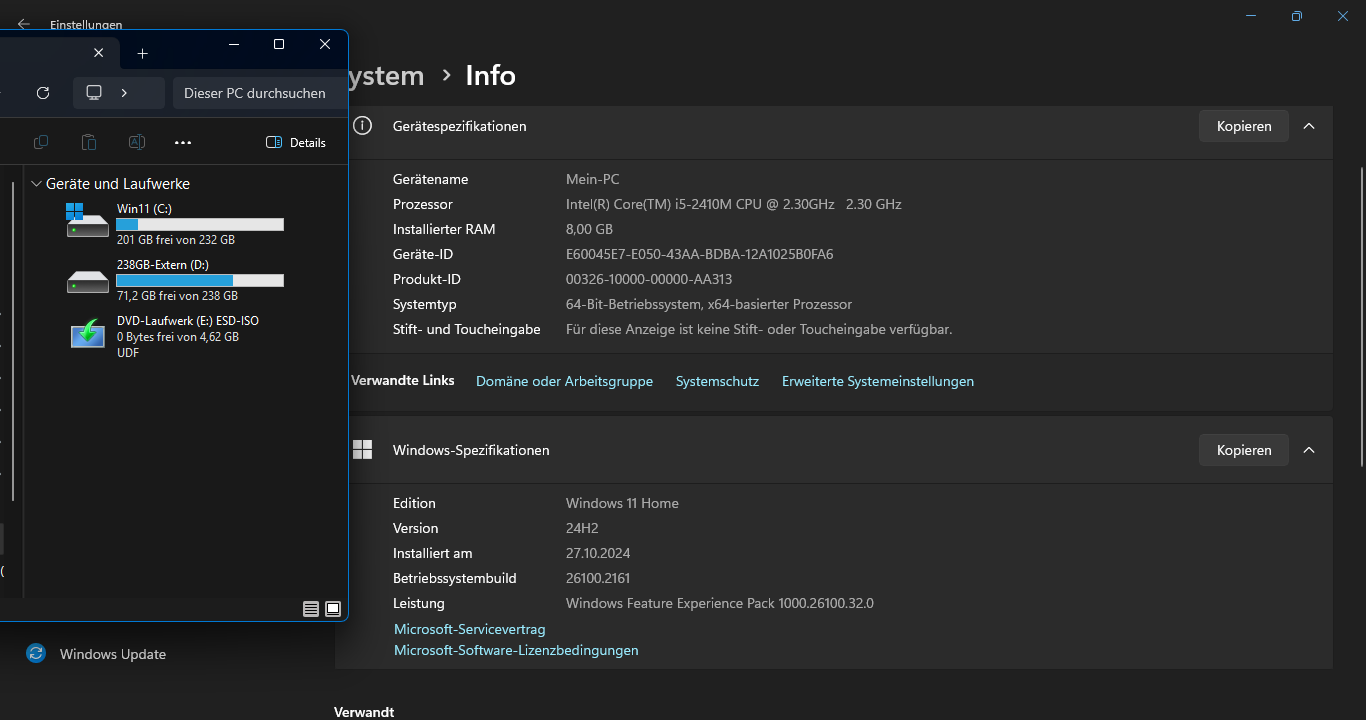Screen dimensions: 1366x720
Task: Maximize the Explorer window
Action: [x=279, y=44]
